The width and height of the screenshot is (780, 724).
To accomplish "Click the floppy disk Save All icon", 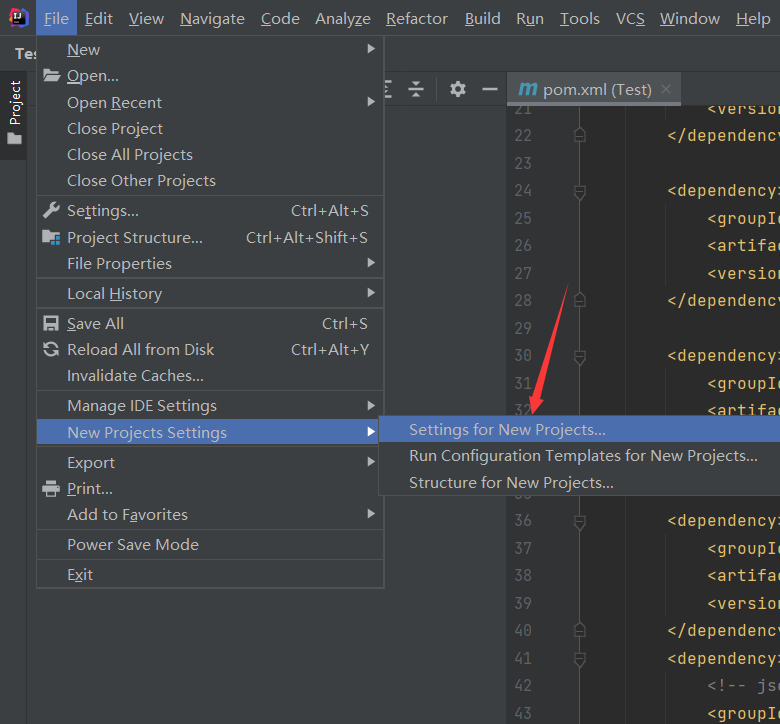I will click(x=51, y=323).
